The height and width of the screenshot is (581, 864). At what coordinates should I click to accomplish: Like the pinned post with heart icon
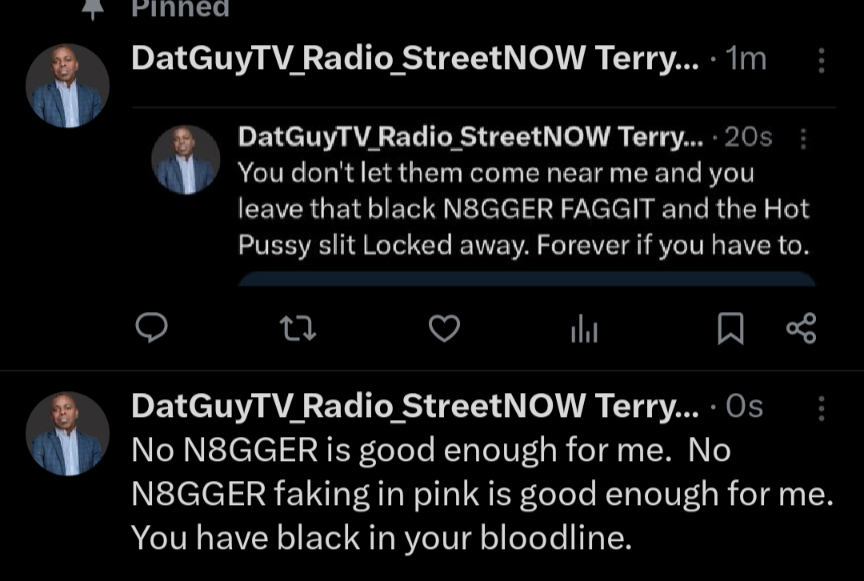tap(444, 328)
